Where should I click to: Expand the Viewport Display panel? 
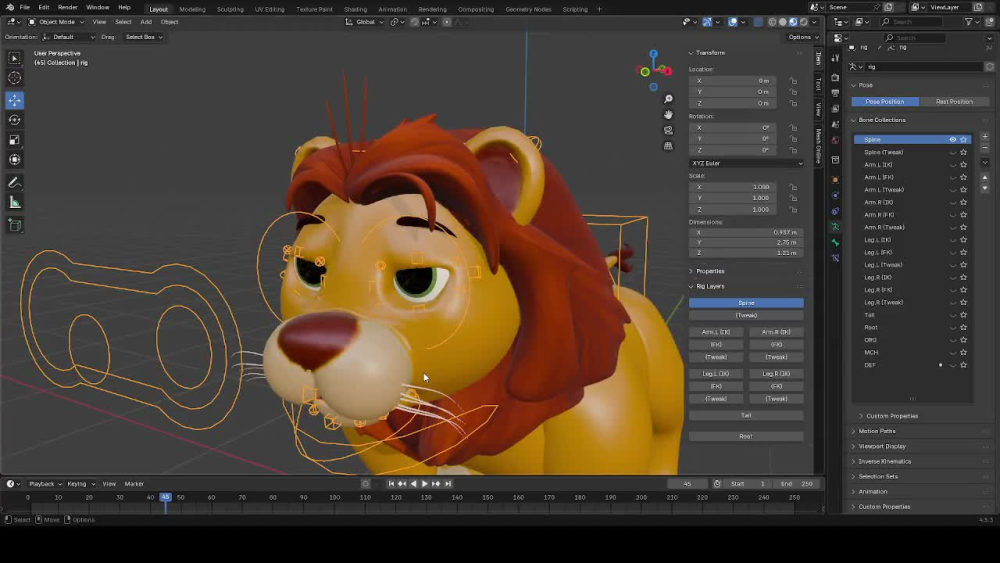coord(881,447)
